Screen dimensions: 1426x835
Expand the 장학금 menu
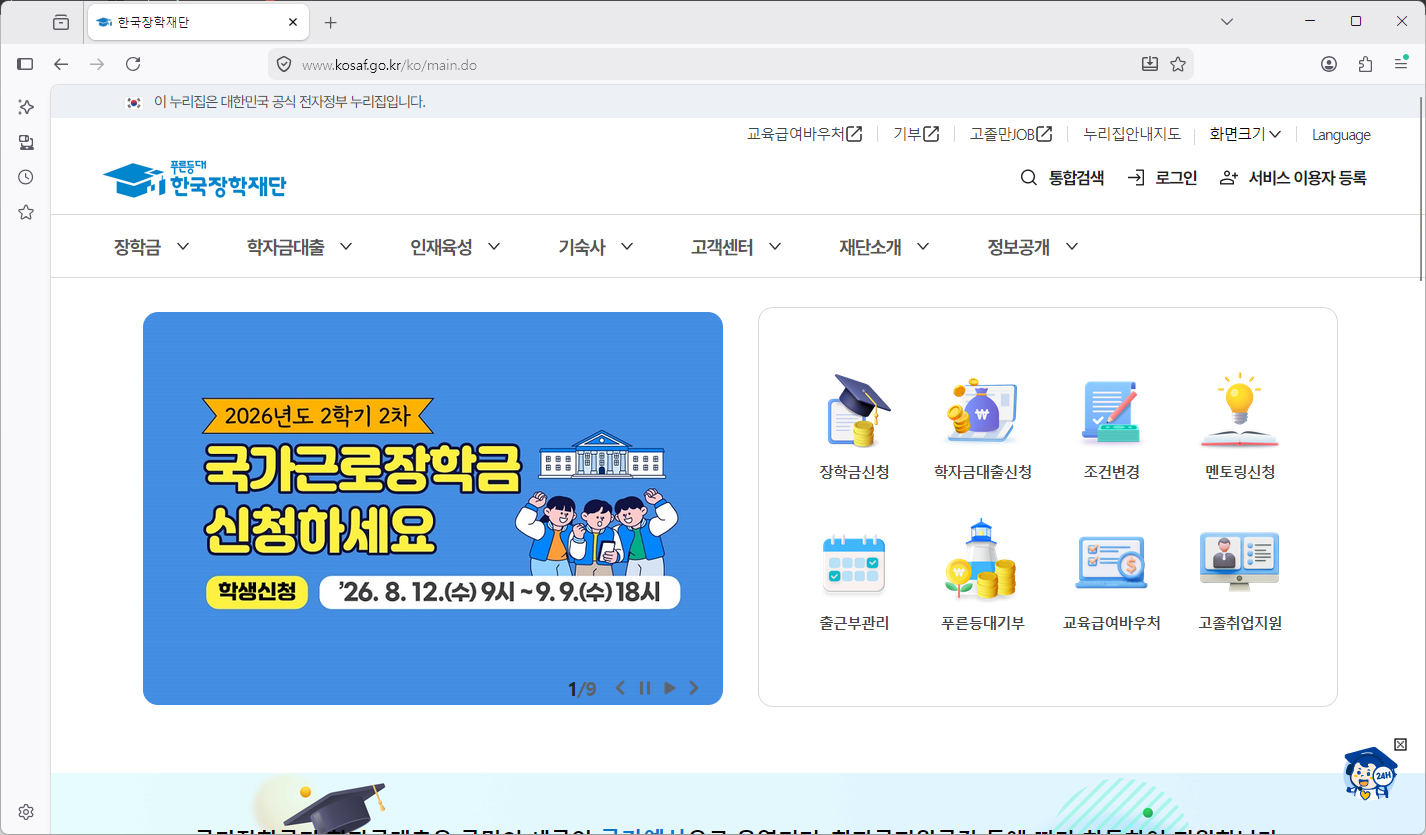152,247
